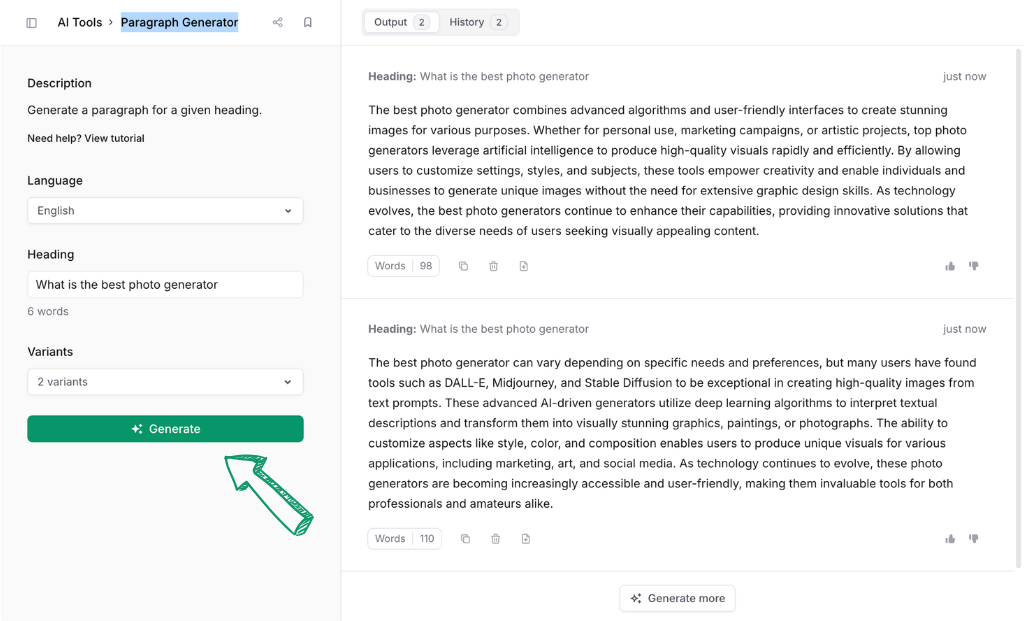Thumbs down the second paragraph output
The width and height of the screenshot is (1024, 621).
point(974,539)
